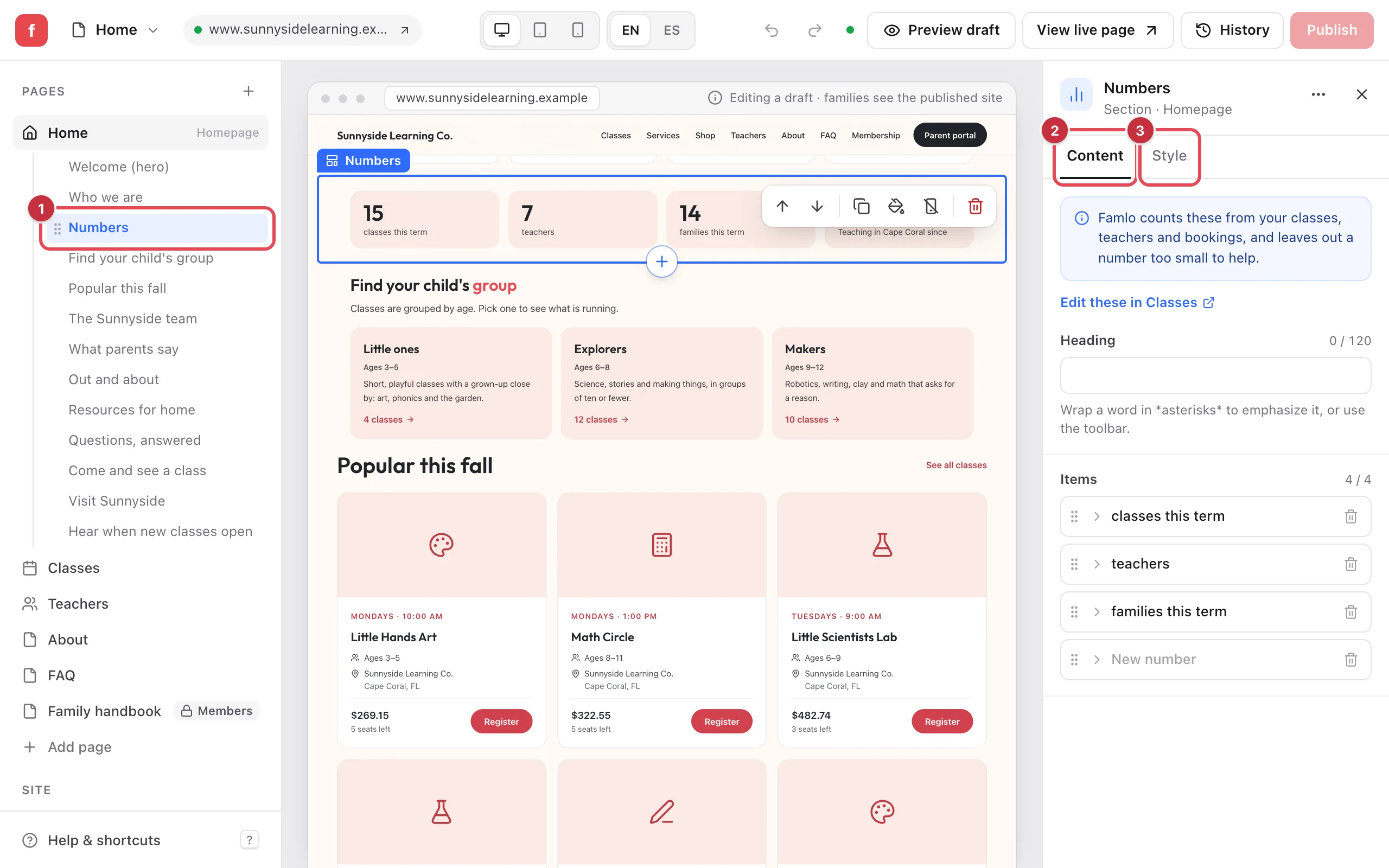Open the keyboard shortcuts question badge

pos(249,840)
